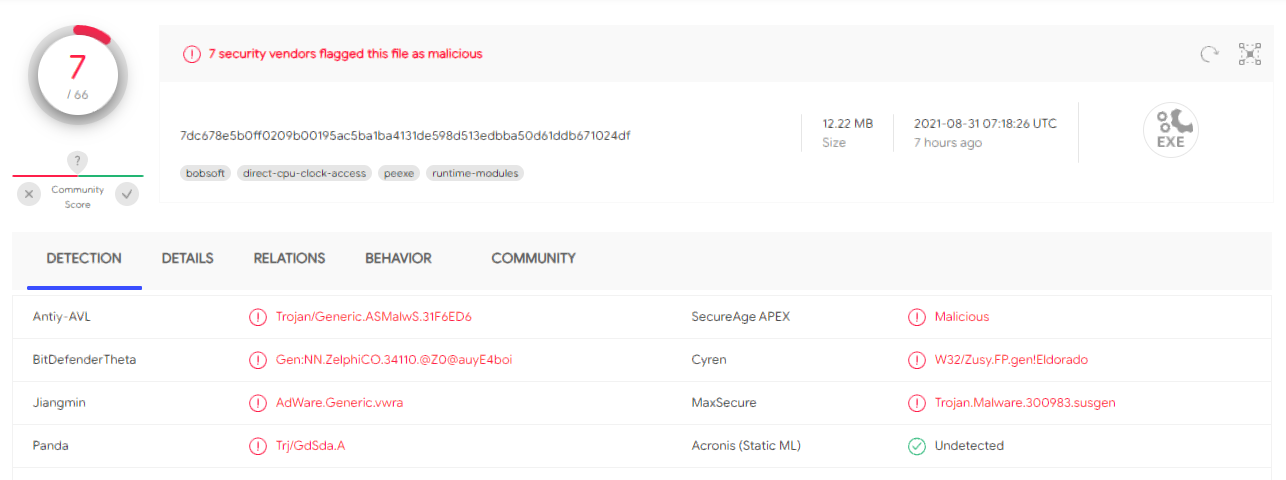This screenshot has width=1286, height=480.
Task: Click the file SHA-256 hash text
Action: pos(405,135)
